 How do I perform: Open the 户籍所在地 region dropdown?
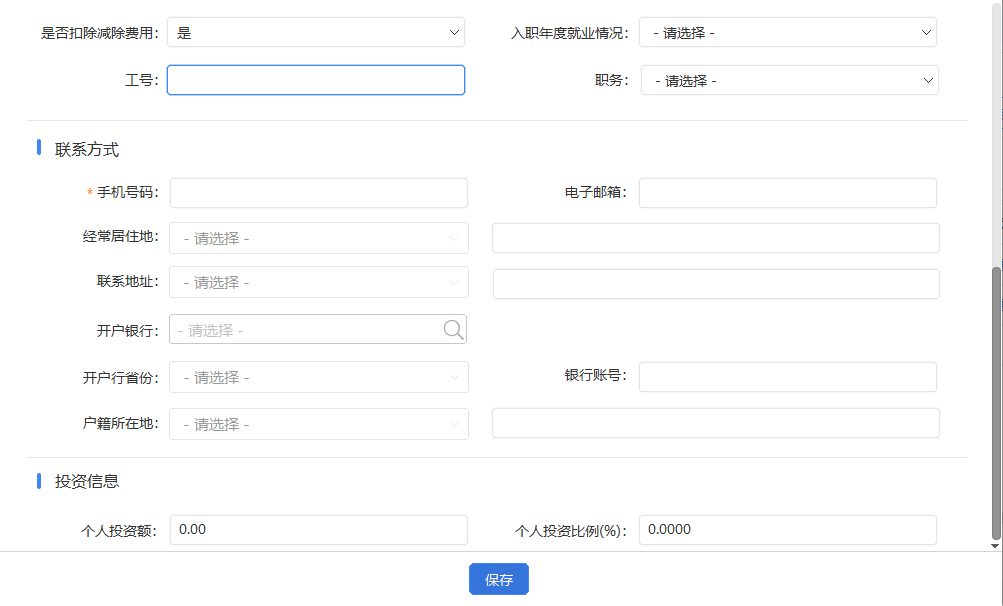tap(319, 424)
